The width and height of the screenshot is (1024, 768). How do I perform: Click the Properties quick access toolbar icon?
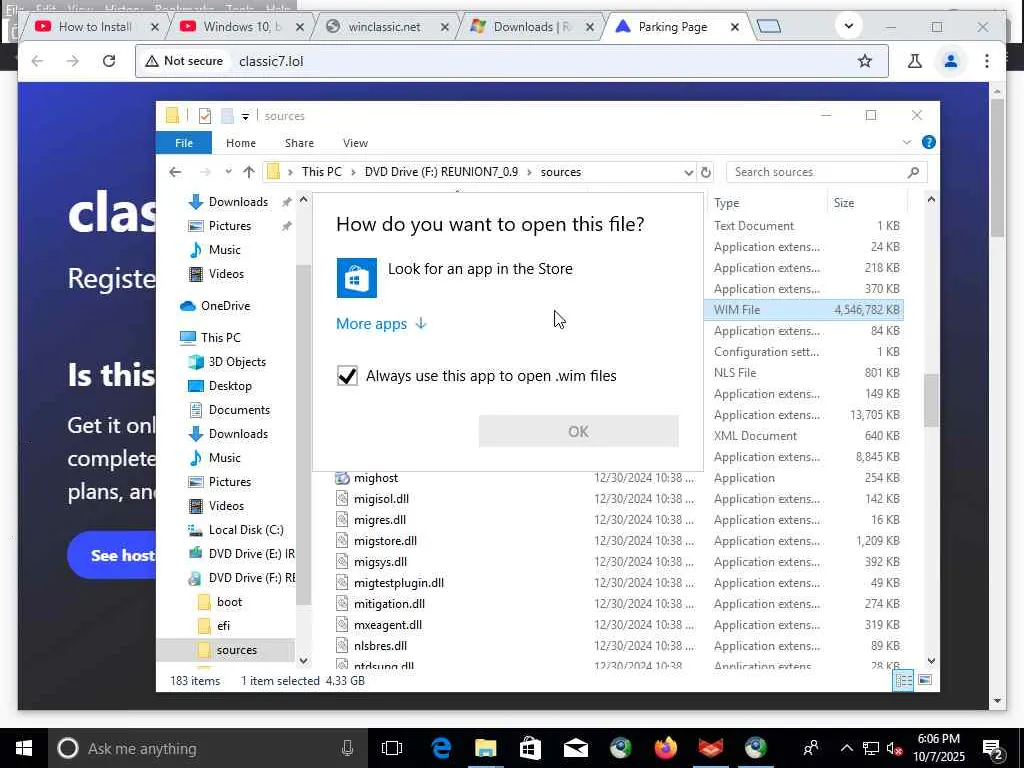[x=204, y=116]
